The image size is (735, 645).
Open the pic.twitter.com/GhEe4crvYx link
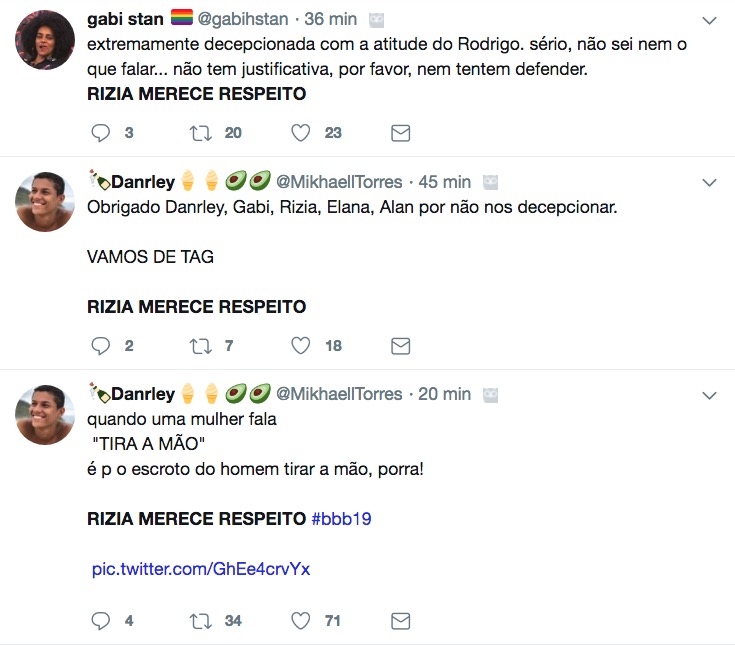click(201, 569)
